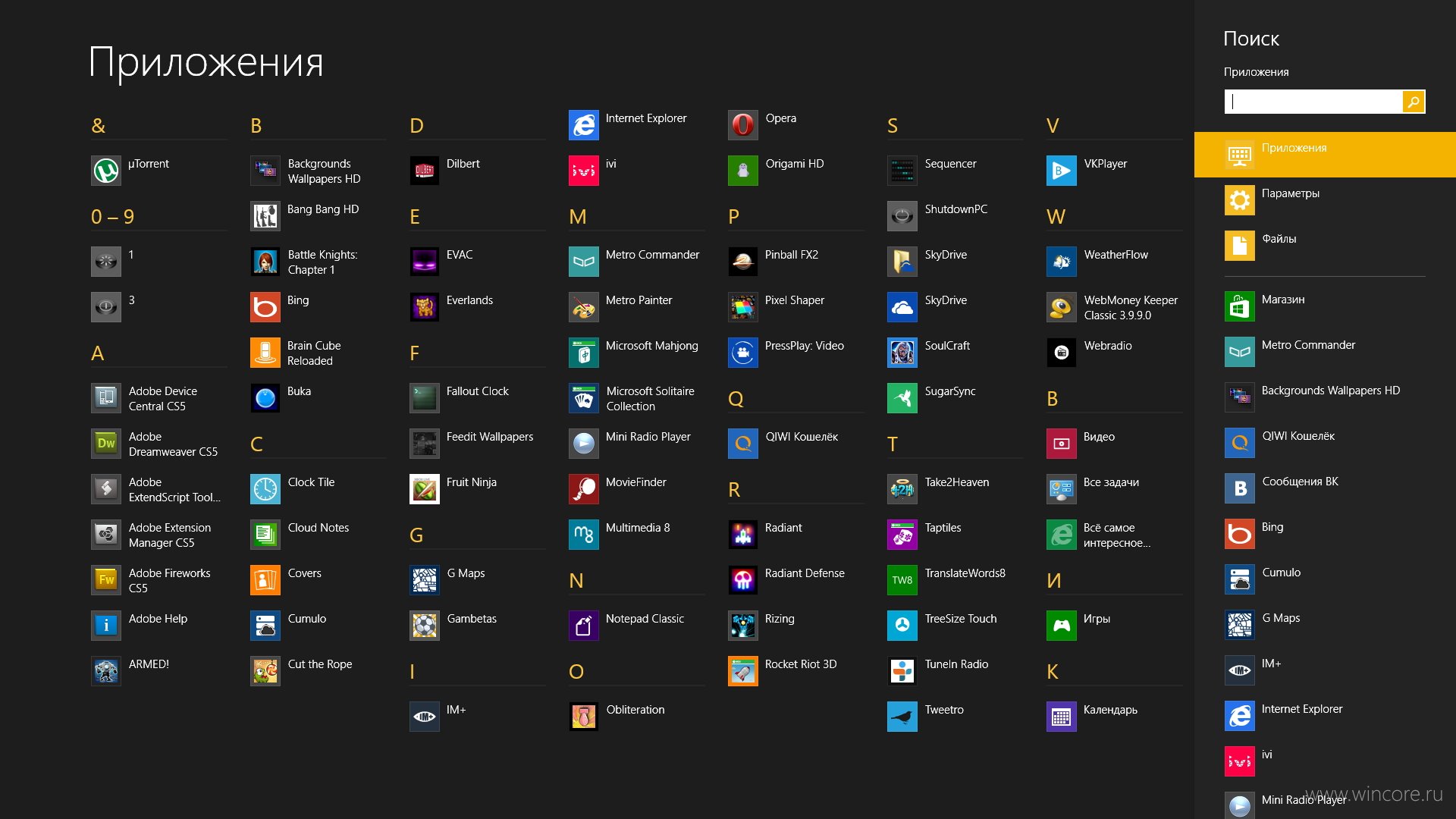
Task: Open the Internet Explorer label in apps grid
Action: (645, 118)
